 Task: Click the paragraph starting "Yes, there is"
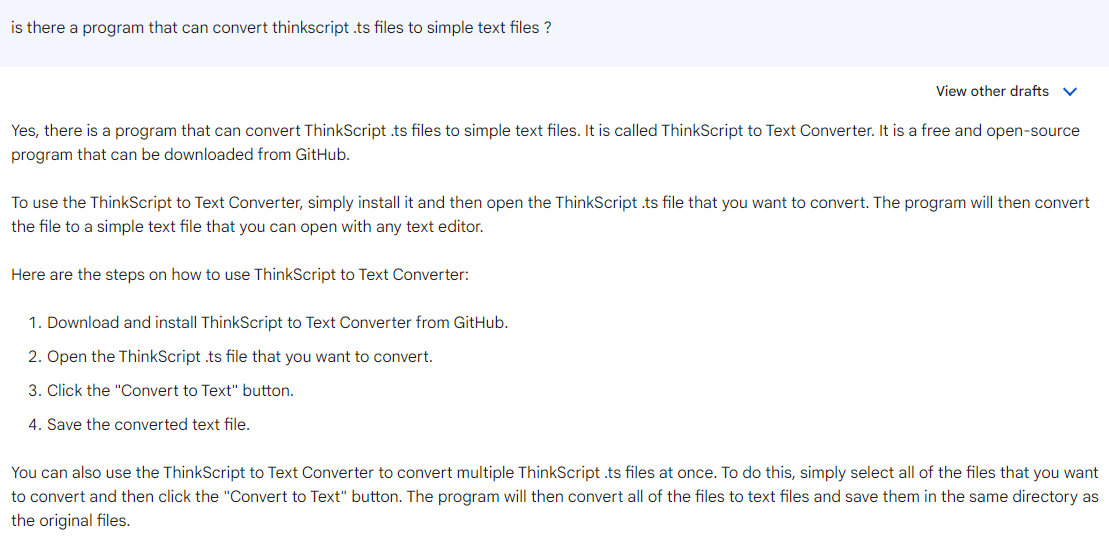(x=545, y=143)
